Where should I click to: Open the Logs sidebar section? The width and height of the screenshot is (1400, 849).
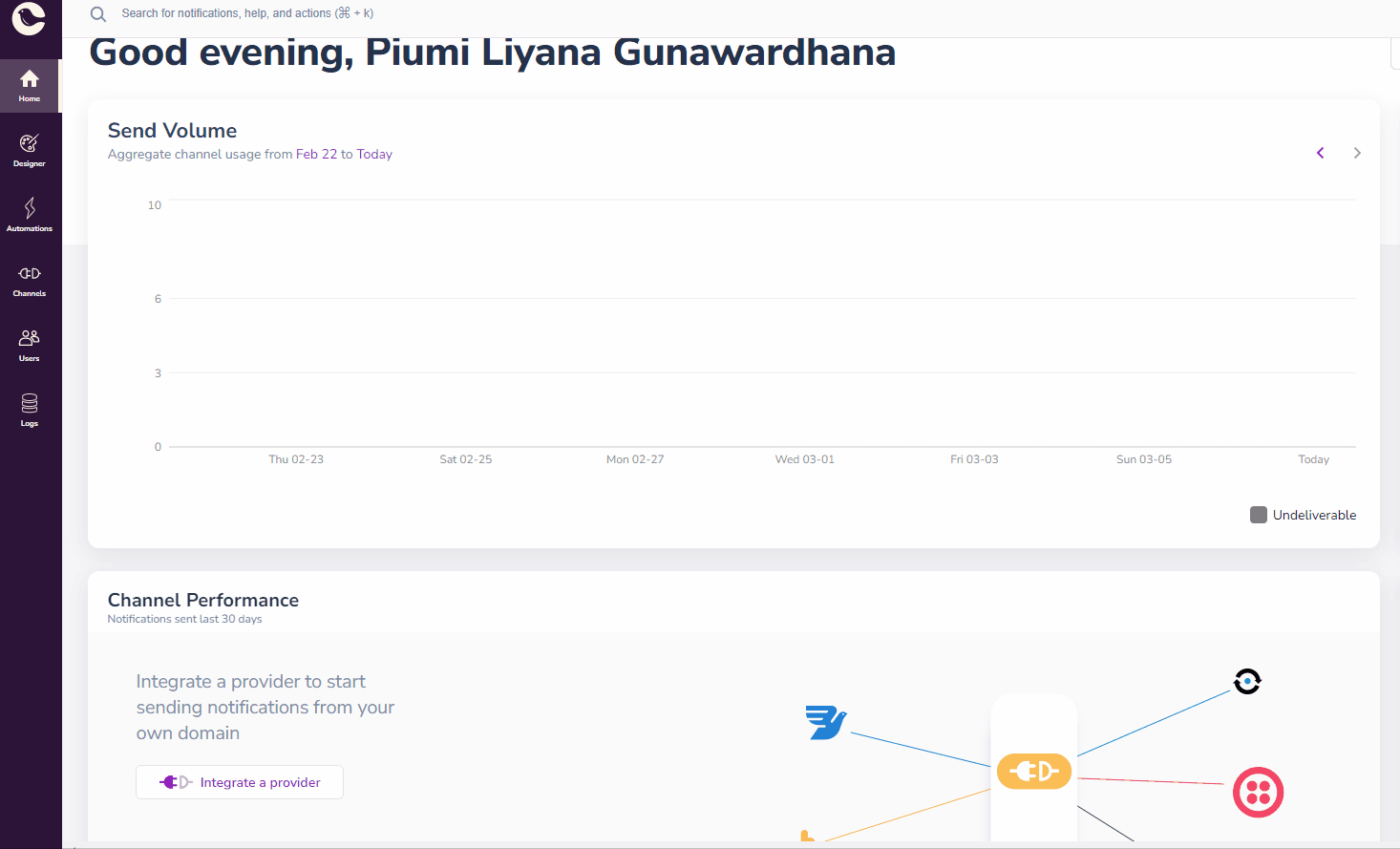[30, 411]
